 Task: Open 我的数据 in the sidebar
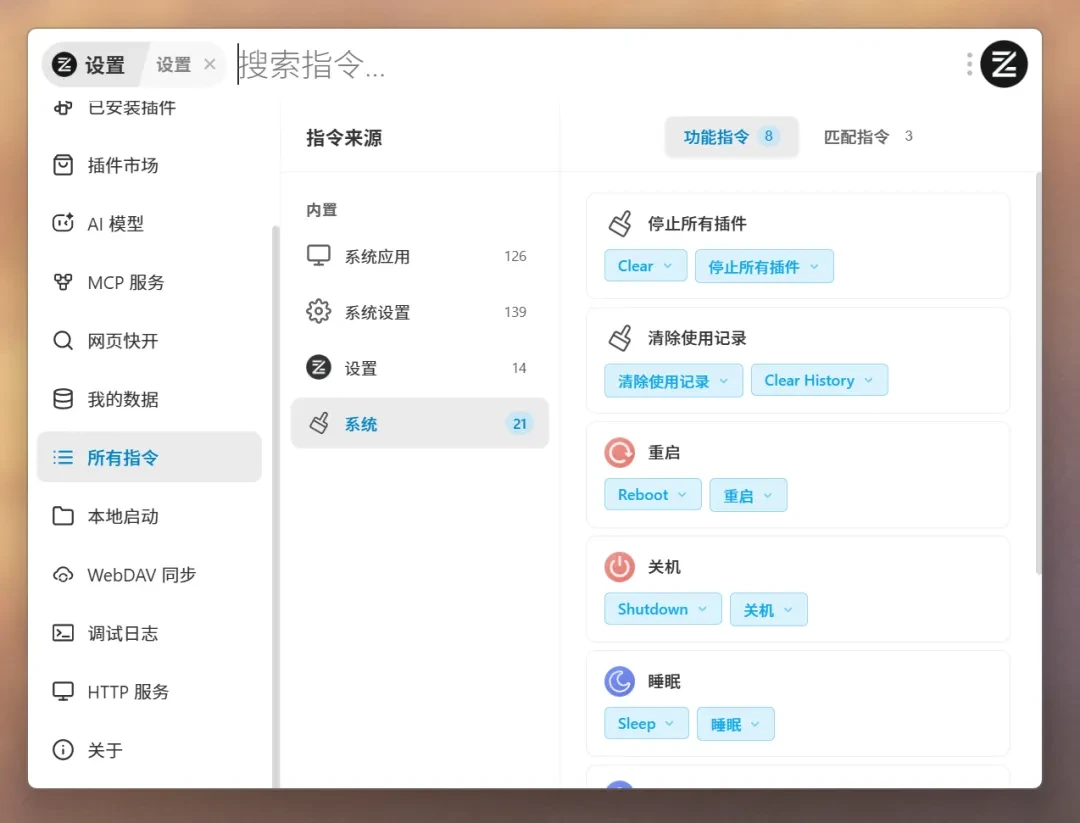[149, 399]
